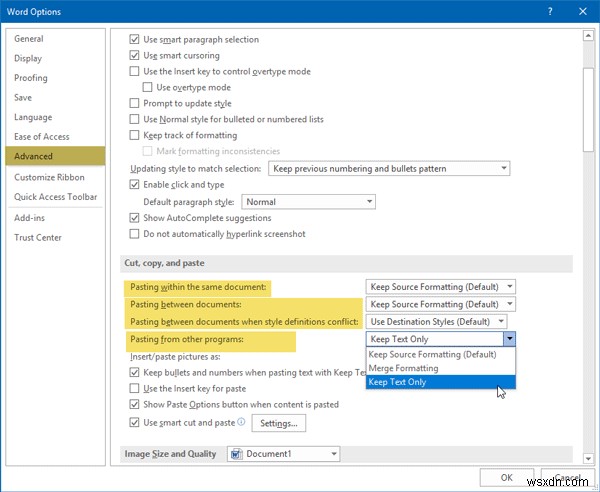The height and width of the screenshot is (492, 600).
Task: Toggle Keep bullets and numbers when pasting
Action: (x=134, y=372)
